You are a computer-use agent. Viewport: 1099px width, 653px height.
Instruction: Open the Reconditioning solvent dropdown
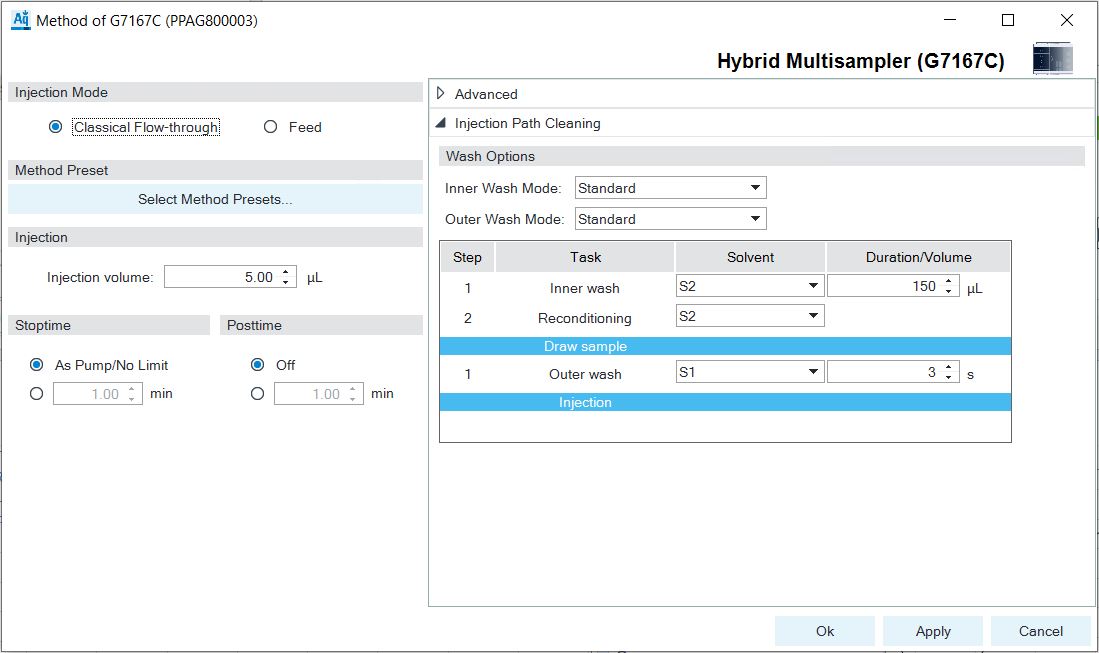pos(813,317)
